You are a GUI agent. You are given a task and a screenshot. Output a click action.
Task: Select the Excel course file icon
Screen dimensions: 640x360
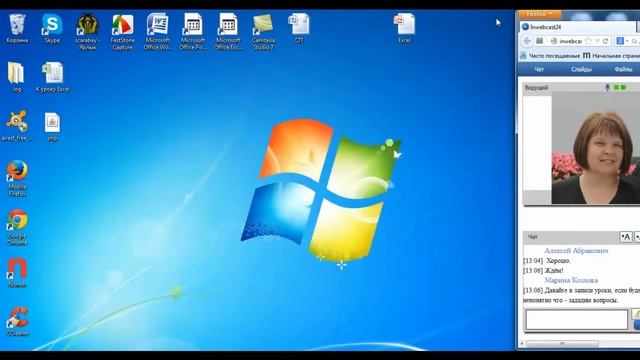(x=53, y=78)
